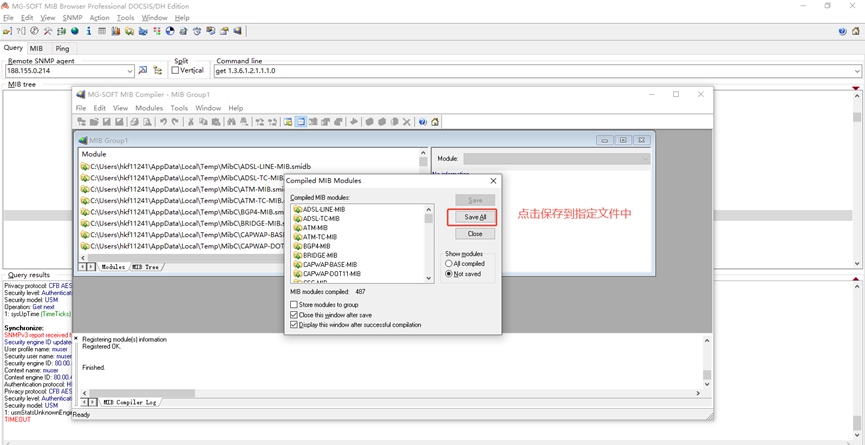Click the MIB Compiler Log tab
This screenshot has height=445, width=865.
130,402
